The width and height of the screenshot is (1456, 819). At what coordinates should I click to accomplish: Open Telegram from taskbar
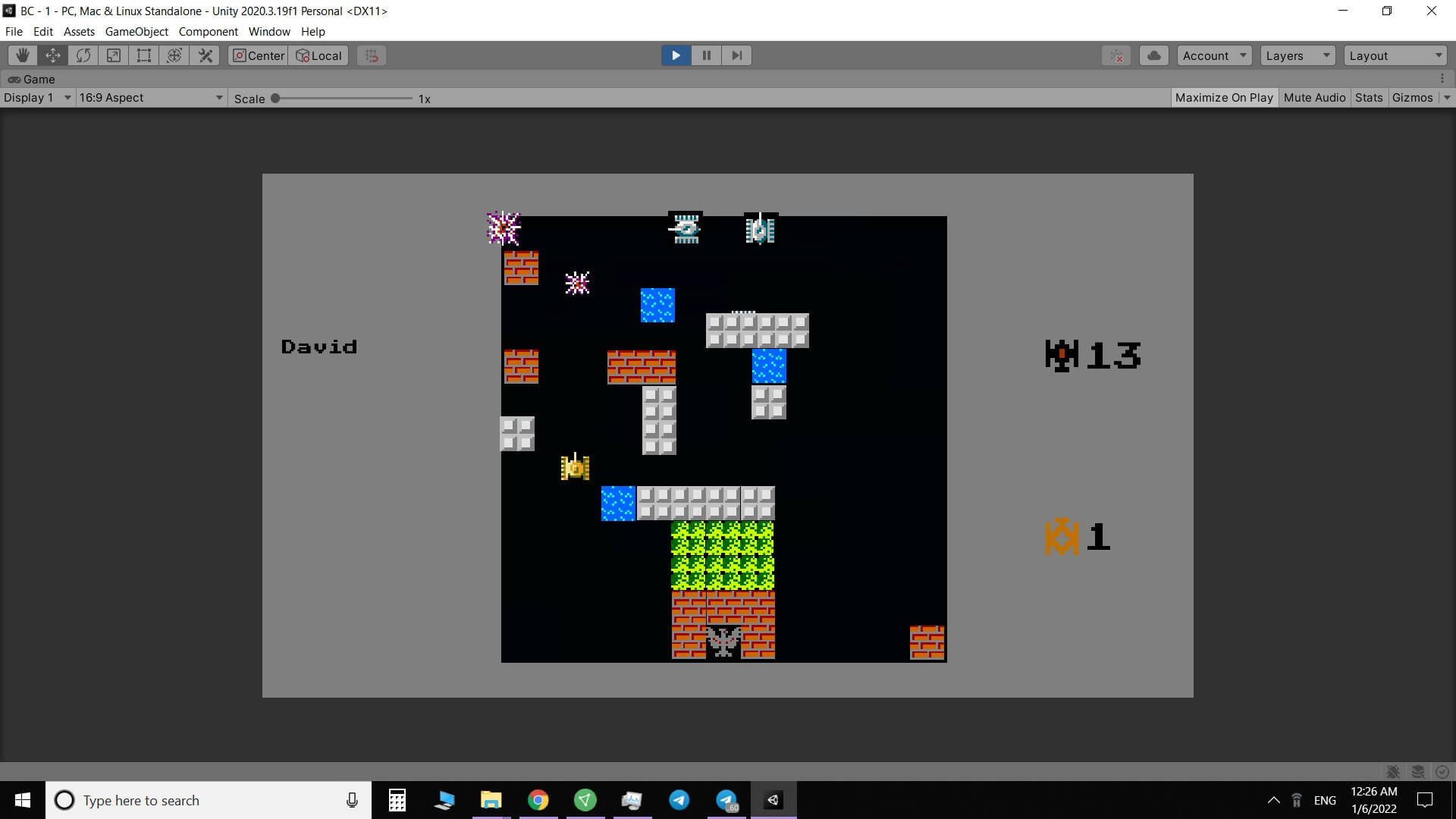pos(679,800)
